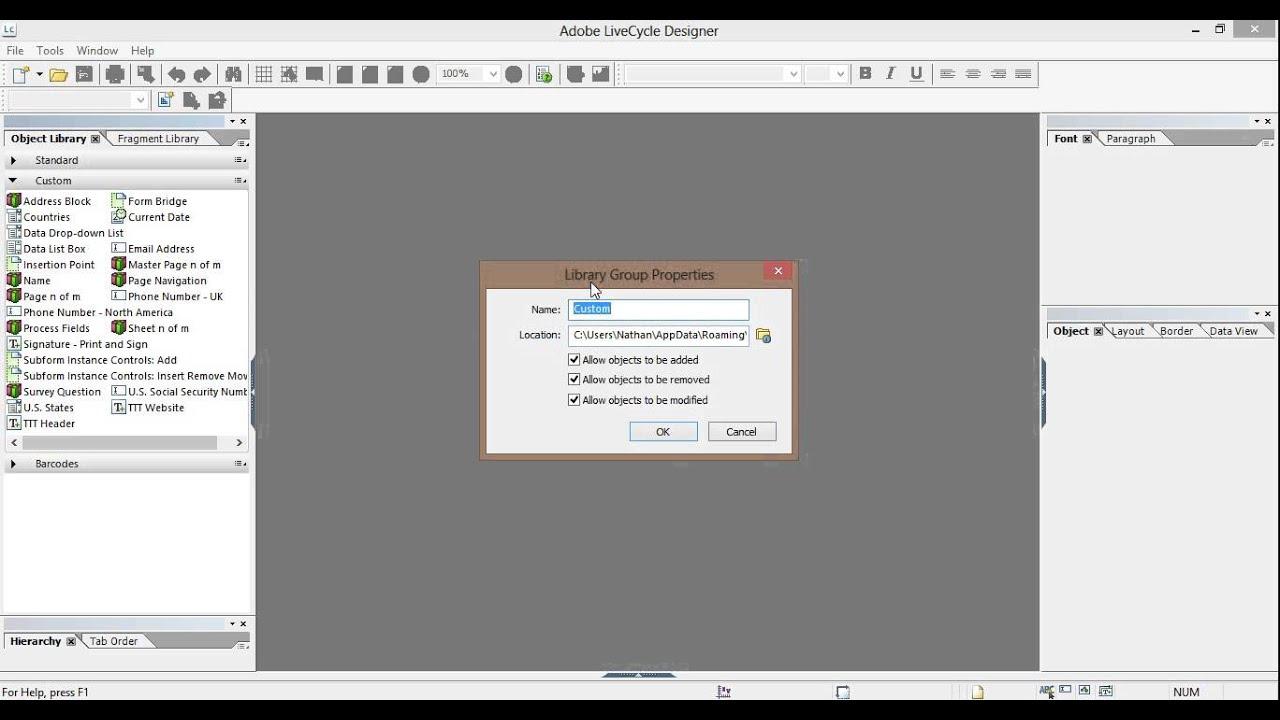
Task: Click the Redo arrow icon
Action: [202, 74]
